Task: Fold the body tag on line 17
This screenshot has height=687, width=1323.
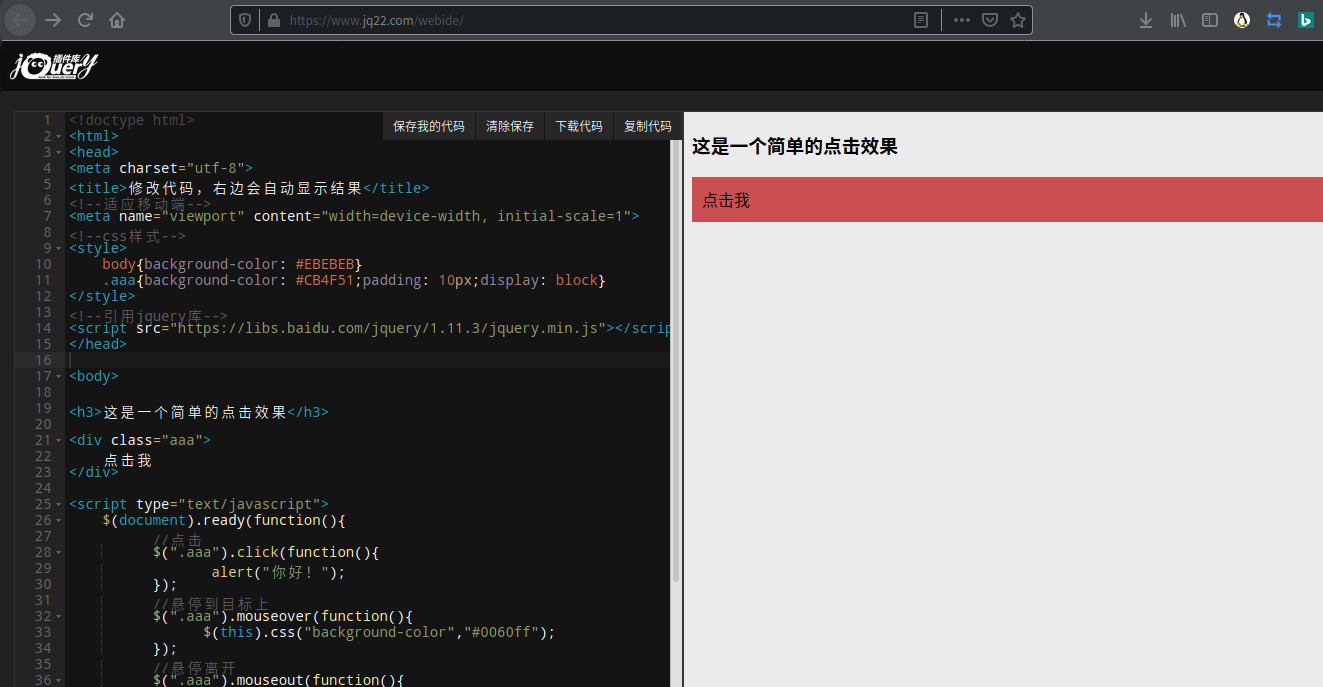Action: coord(59,376)
